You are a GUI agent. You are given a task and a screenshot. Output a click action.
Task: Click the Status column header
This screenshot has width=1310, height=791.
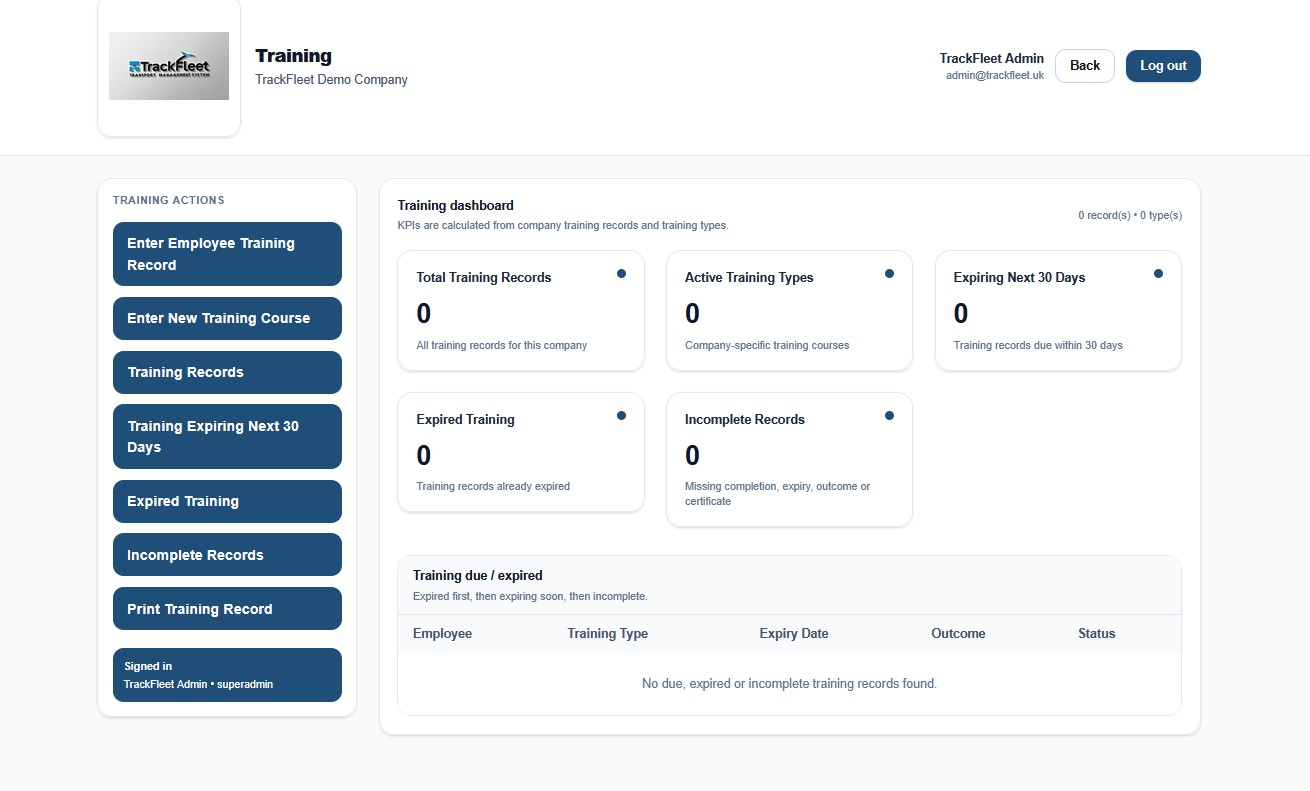pos(1096,633)
